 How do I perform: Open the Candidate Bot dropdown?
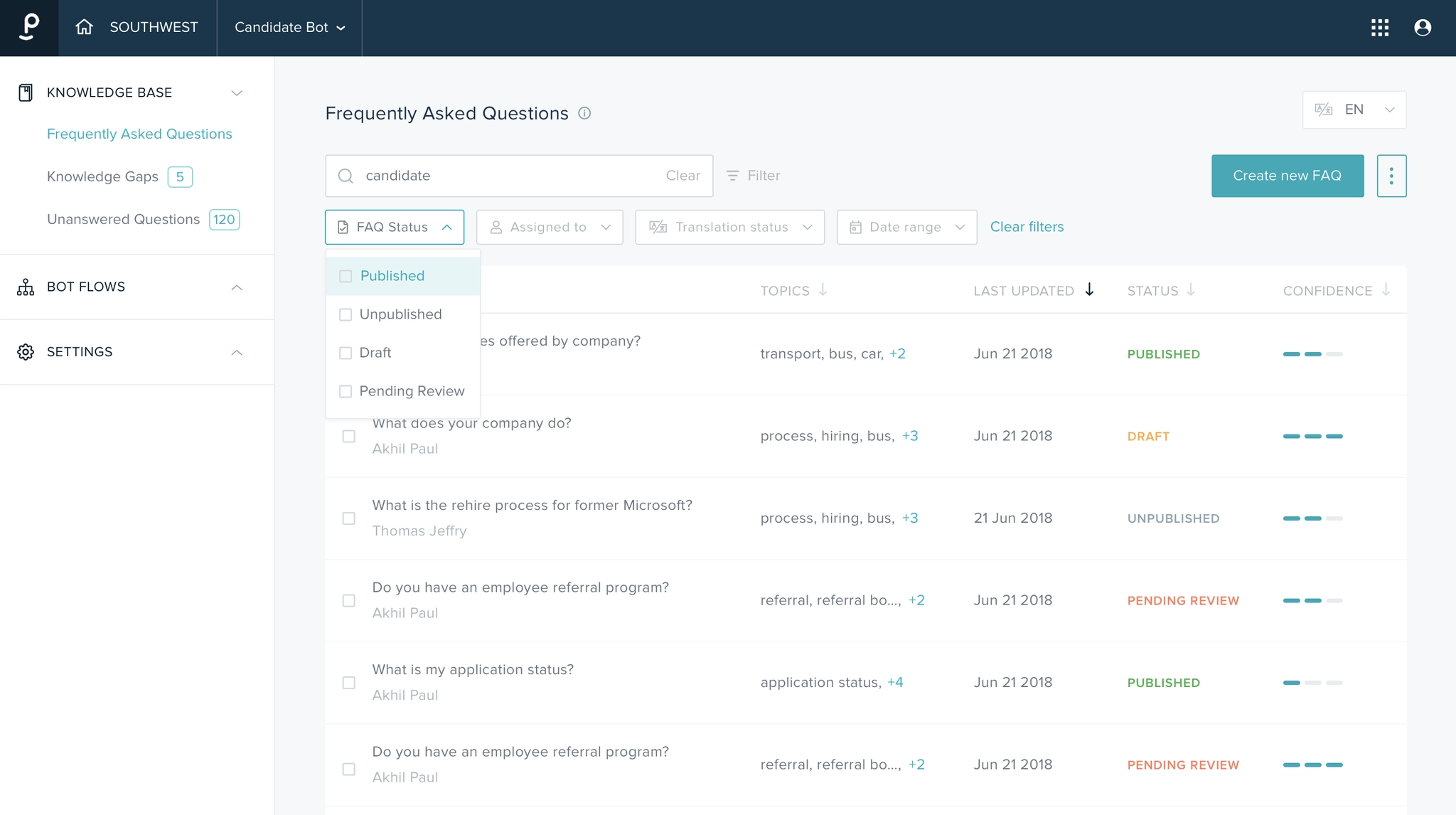point(289,27)
